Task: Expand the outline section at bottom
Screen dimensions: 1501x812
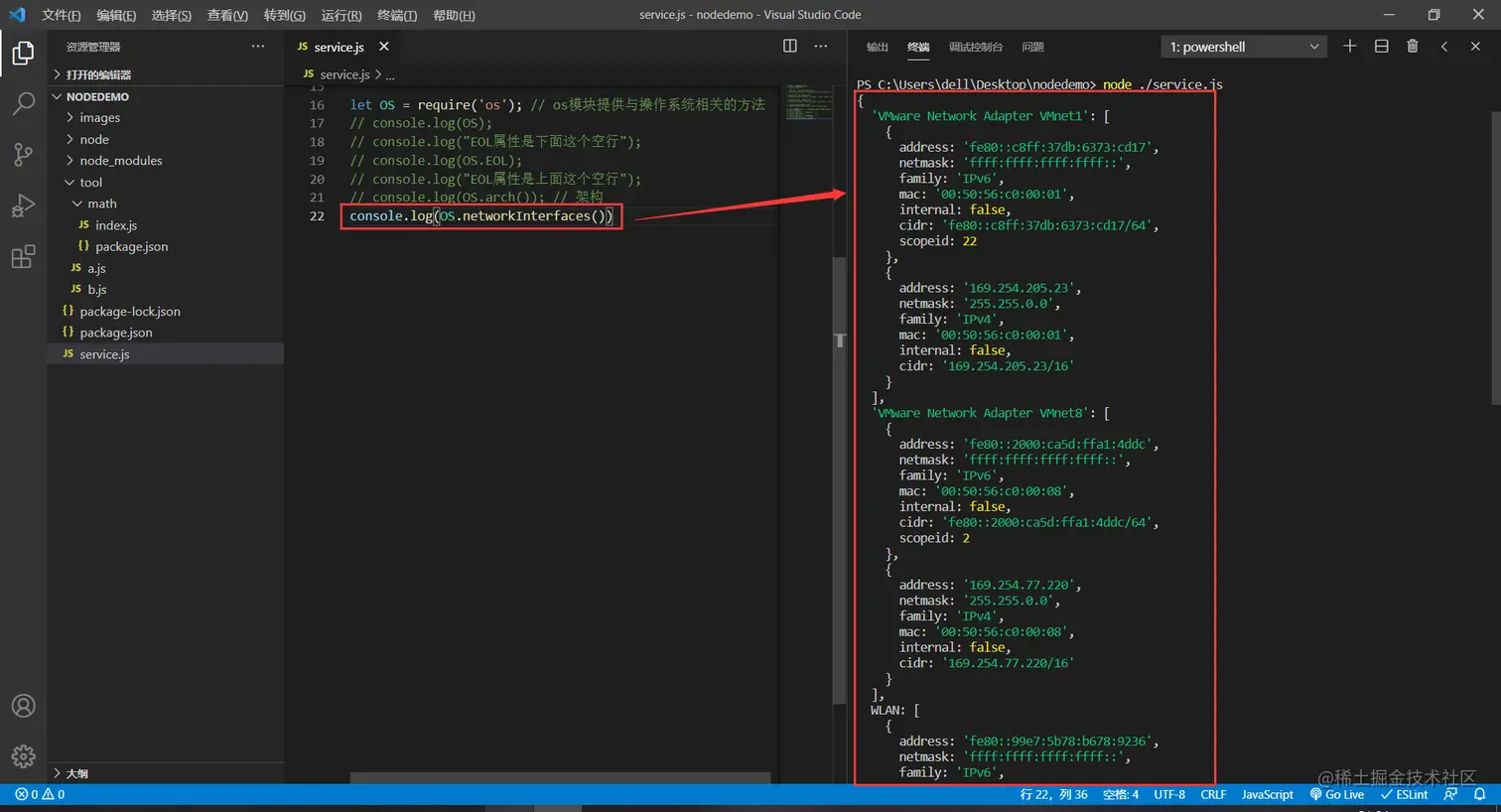Action: click(x=165, y=773)
